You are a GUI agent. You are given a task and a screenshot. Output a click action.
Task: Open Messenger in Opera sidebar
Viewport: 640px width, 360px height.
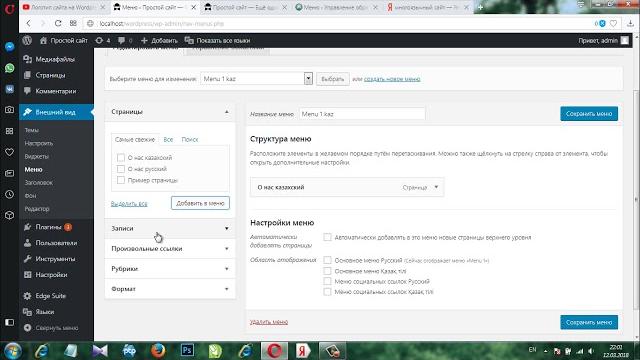tap(9, 47)
